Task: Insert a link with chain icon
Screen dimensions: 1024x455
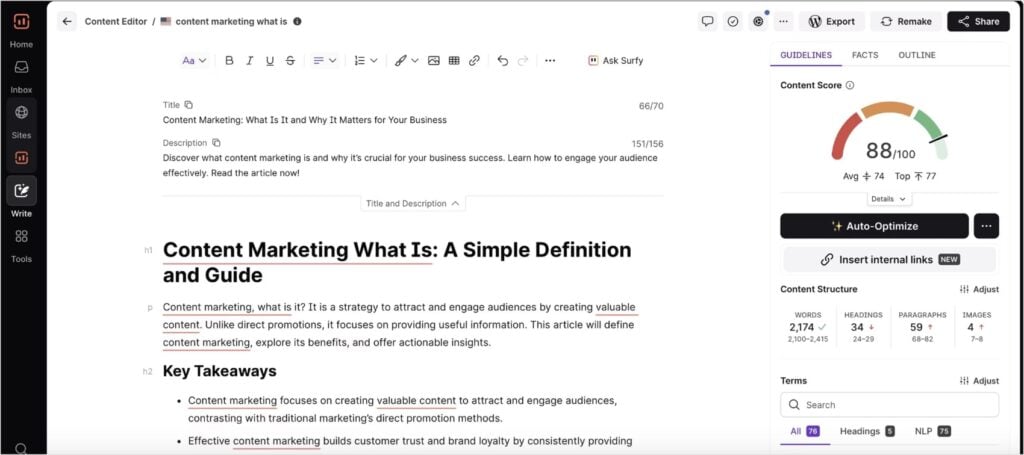Action: click(x=474, y=61)
